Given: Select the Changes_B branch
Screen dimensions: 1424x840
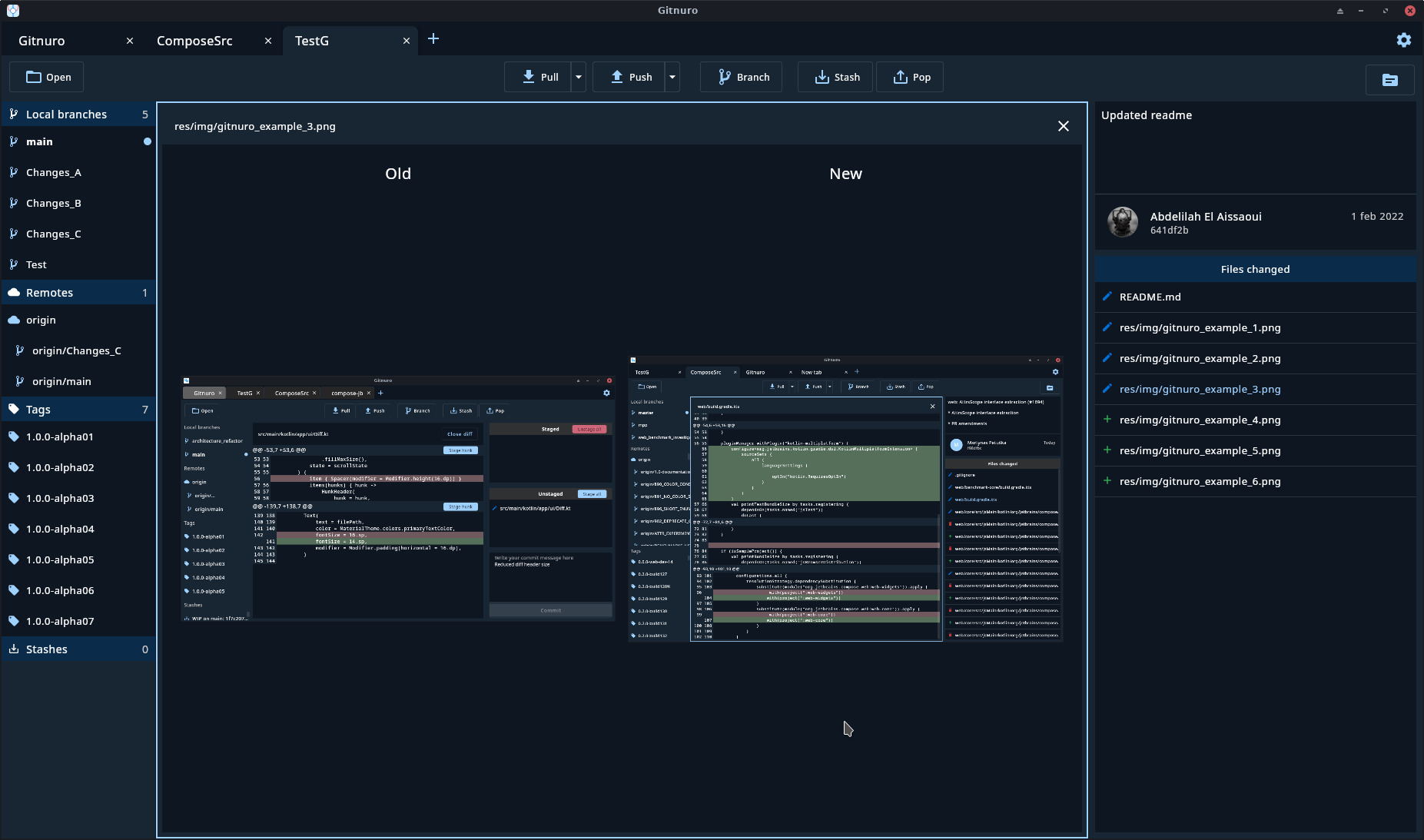Looking at the screenshot, I should 78,203.
